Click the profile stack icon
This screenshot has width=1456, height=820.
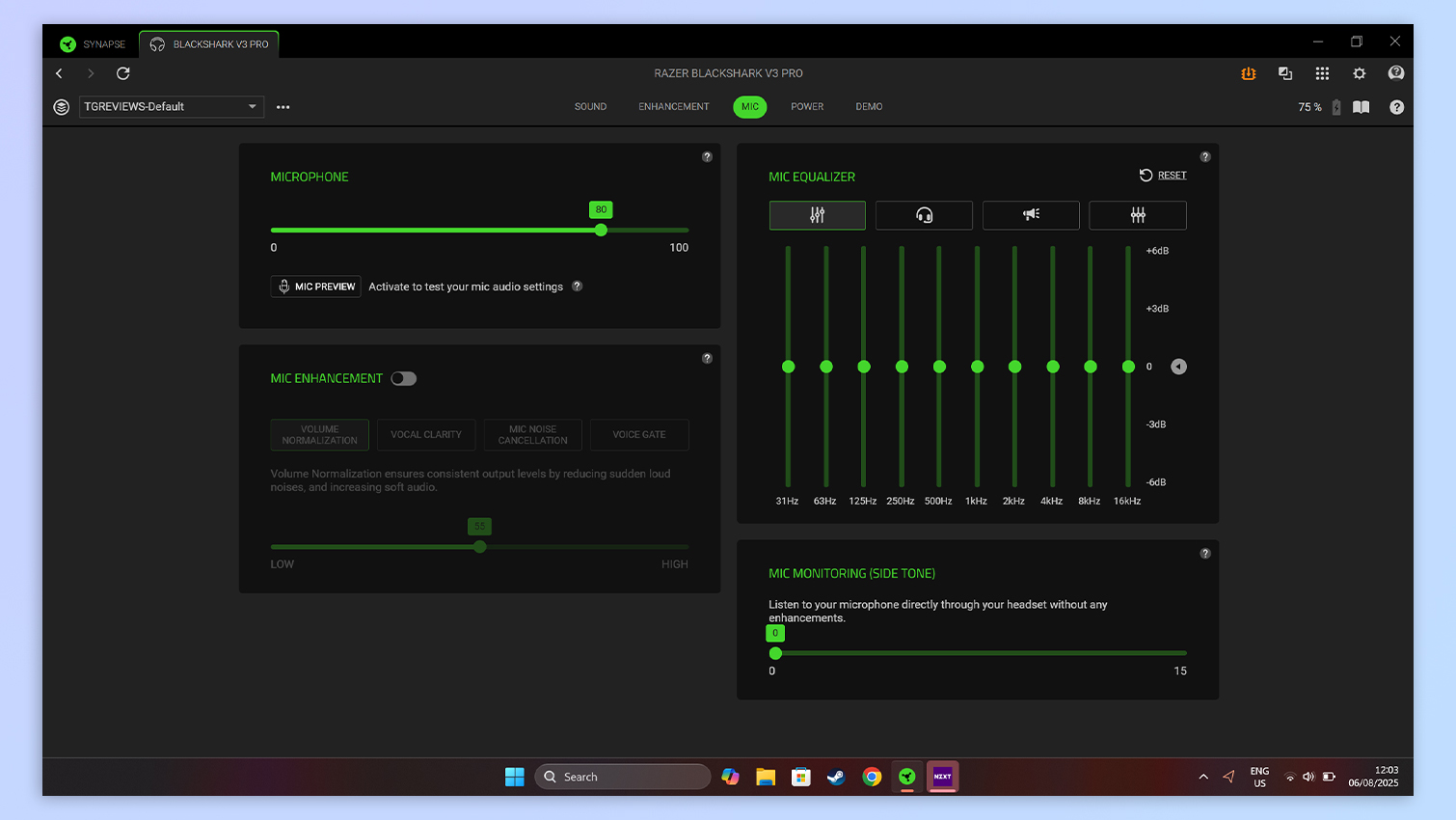tap(62, 107)
